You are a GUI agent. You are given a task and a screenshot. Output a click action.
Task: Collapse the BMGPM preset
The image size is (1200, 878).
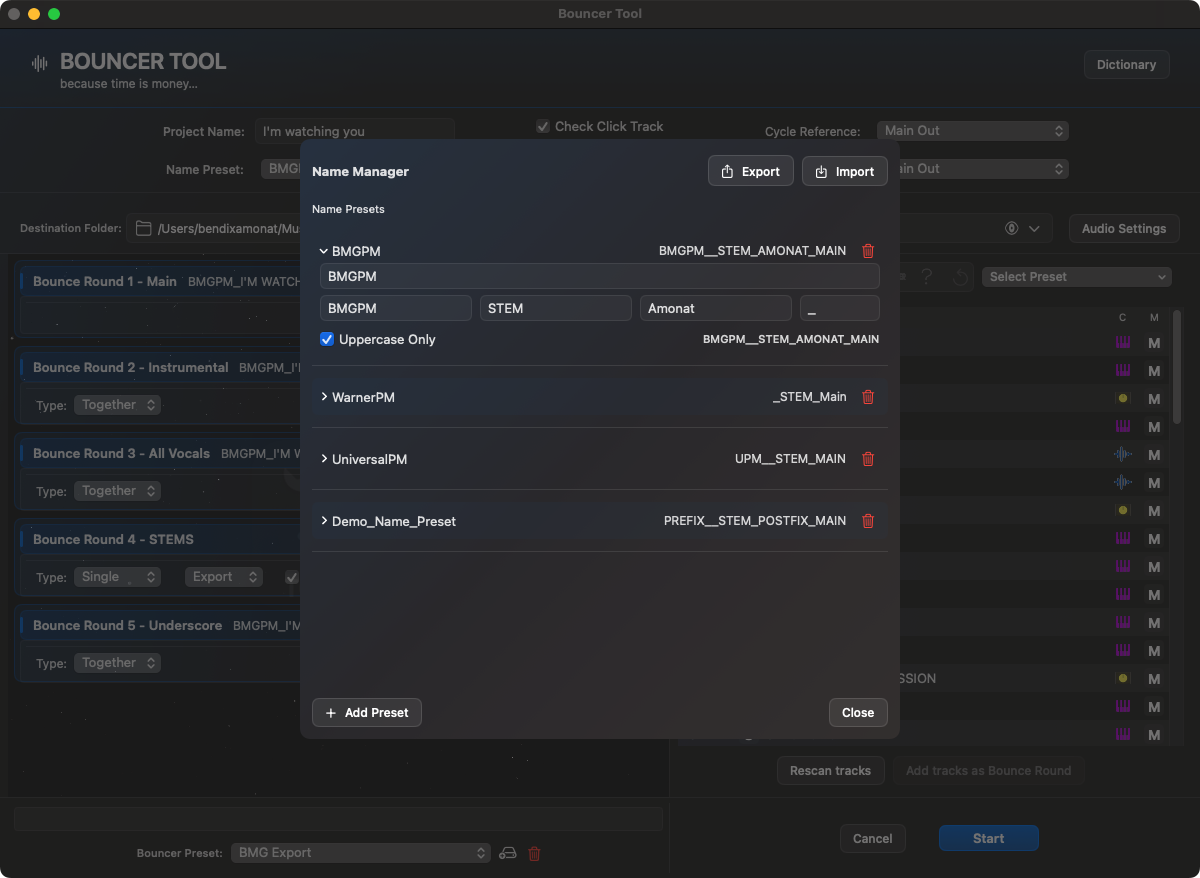point(324,251)
